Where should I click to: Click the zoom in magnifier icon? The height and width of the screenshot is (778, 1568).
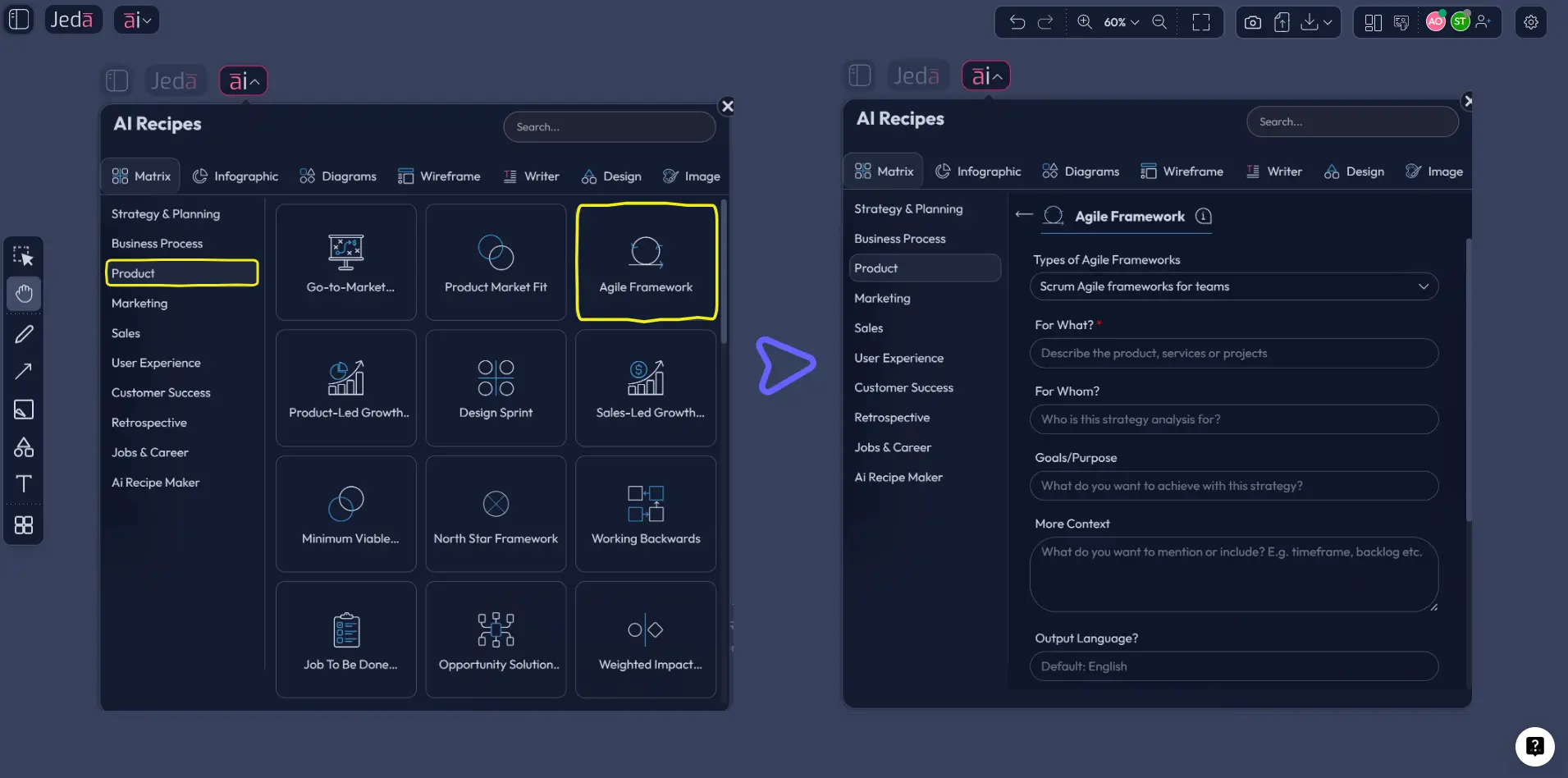[1085, 22]
